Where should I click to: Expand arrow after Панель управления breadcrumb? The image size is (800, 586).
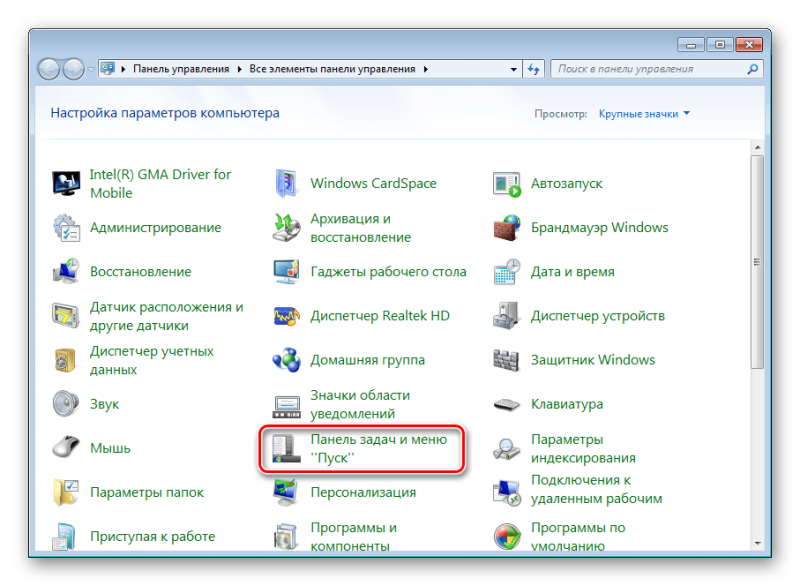(x=239, y=69)
